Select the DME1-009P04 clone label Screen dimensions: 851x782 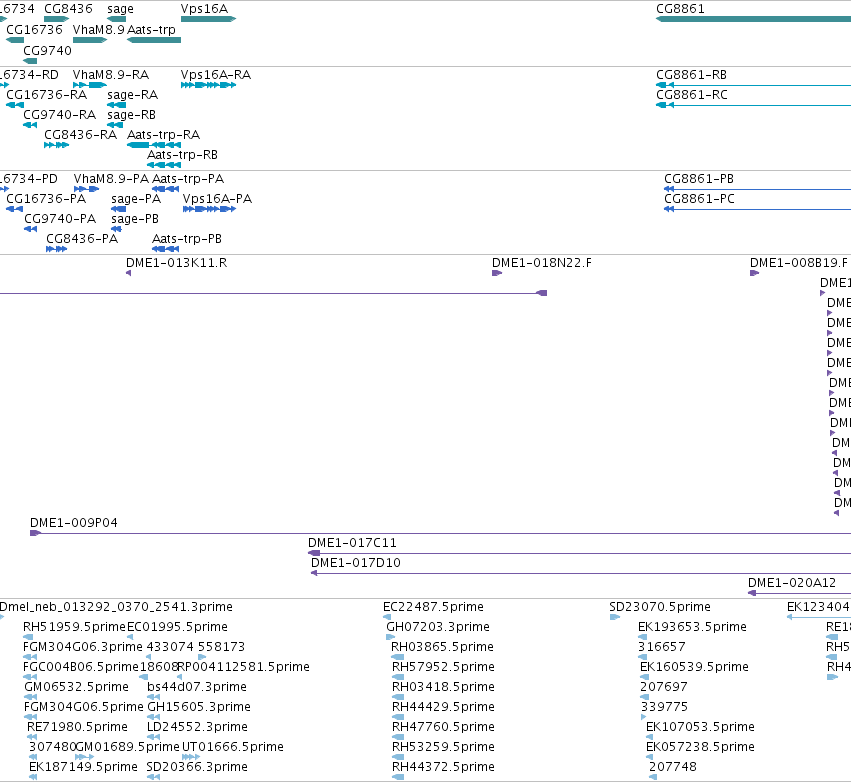pyautogui.click(x=74, y=523)
